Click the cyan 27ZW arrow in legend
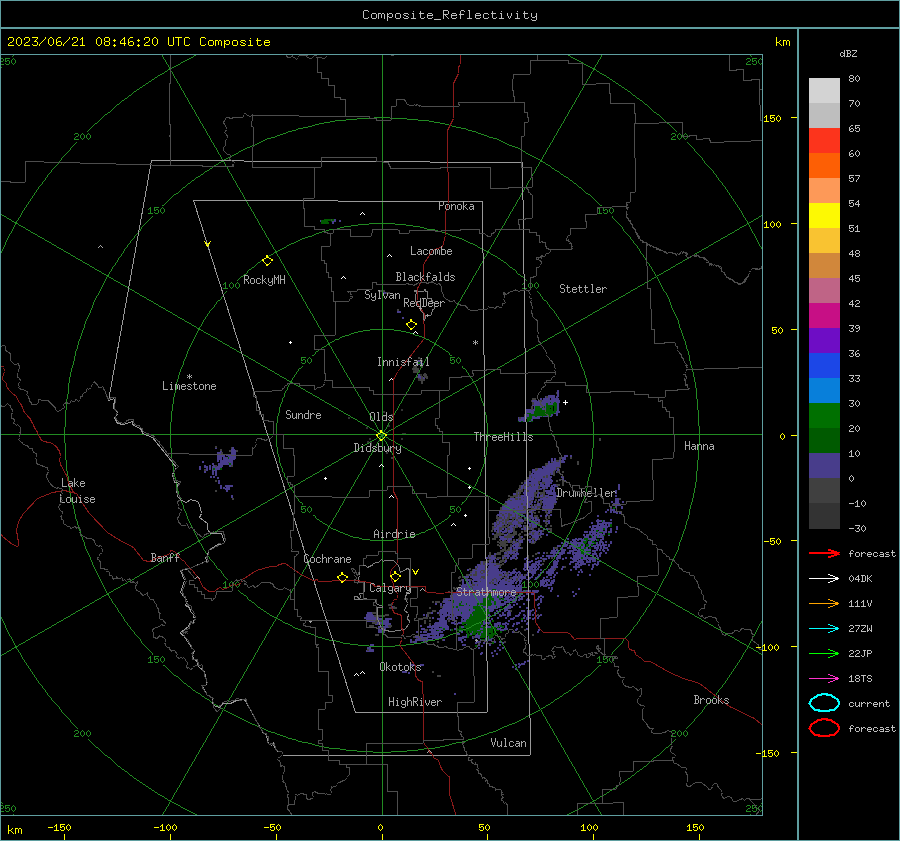 pos(824,629)
